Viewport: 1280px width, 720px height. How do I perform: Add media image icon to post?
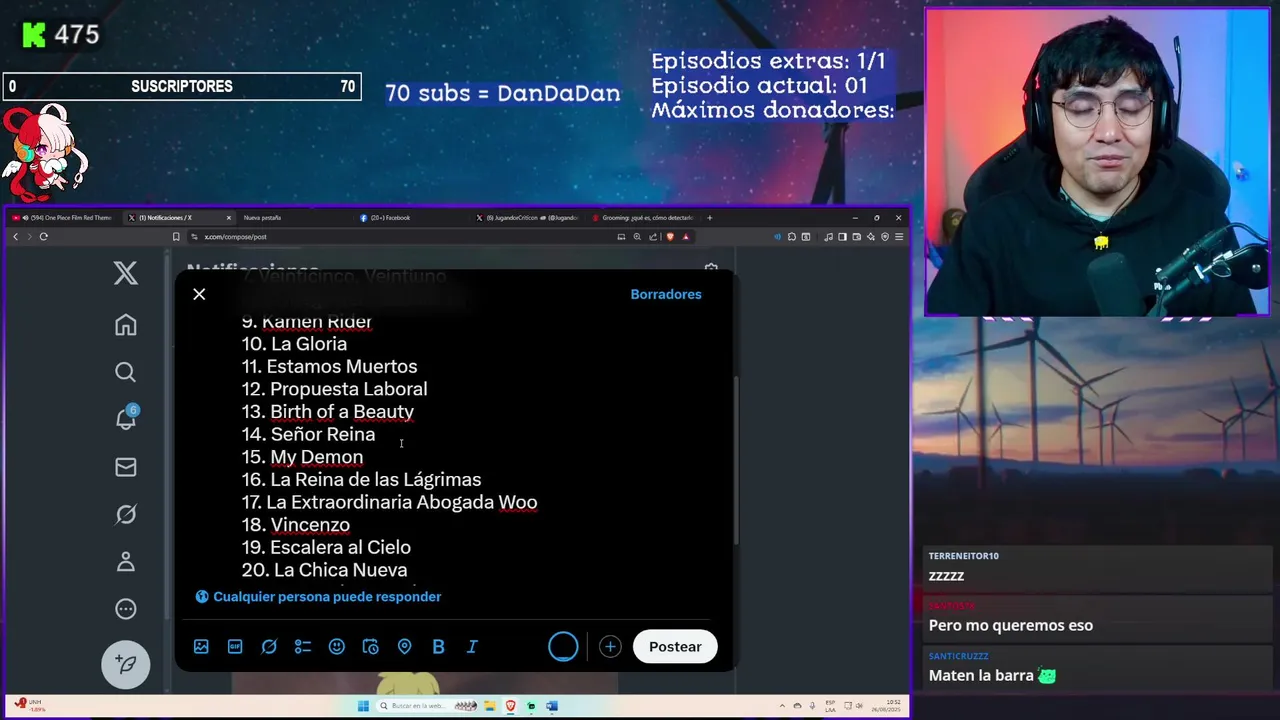201,647
